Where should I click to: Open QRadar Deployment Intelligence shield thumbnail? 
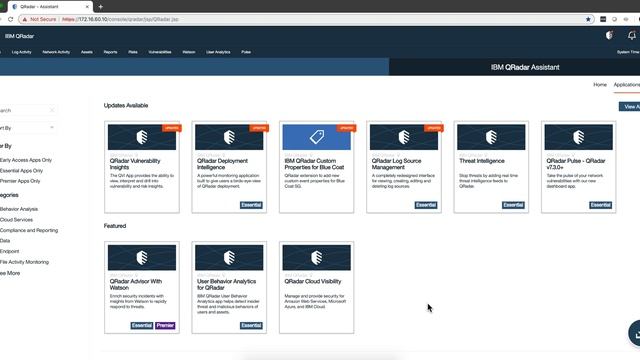point(229,137)
